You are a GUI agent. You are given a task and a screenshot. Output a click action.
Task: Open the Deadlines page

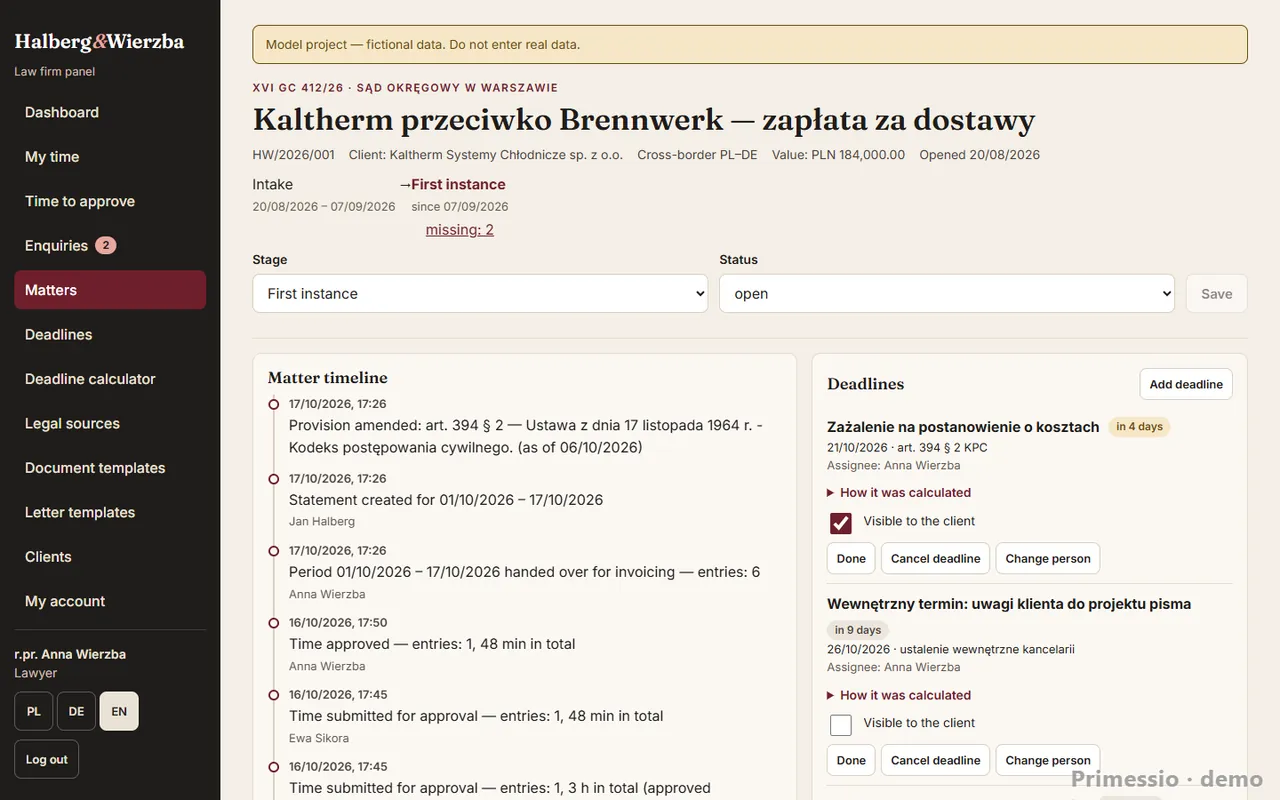110,334
